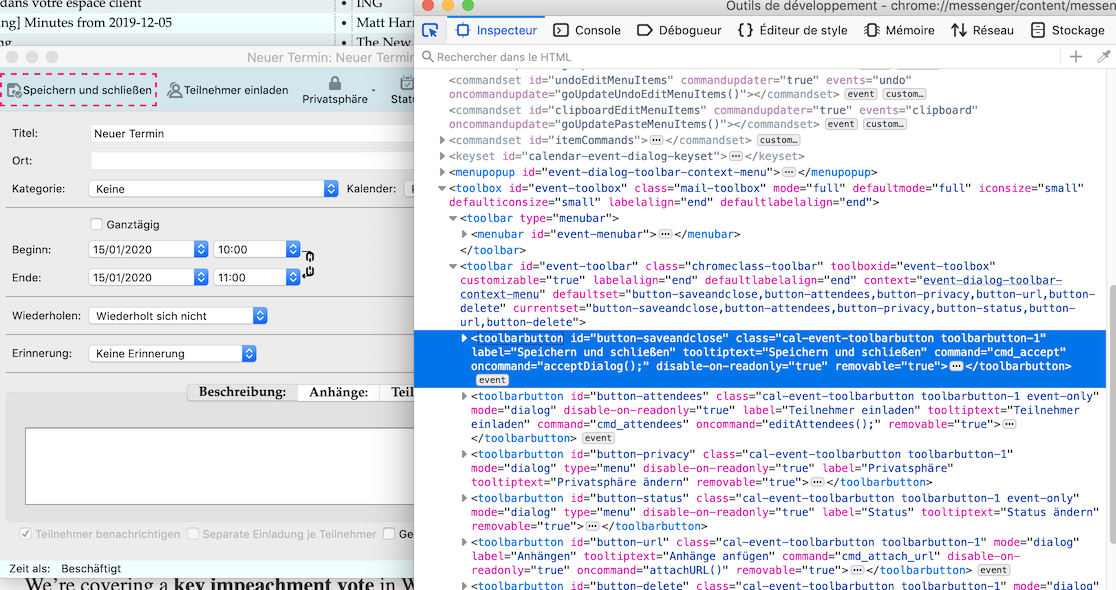Expand the button-saveandclose toolbarbutton node

point(463,338)
